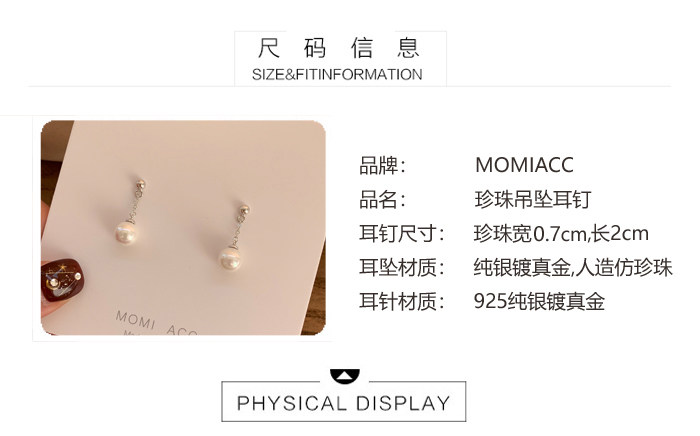Click the 耳坠材质 label
This screenshot has width=700, height=436.
(x=402, y=267)
